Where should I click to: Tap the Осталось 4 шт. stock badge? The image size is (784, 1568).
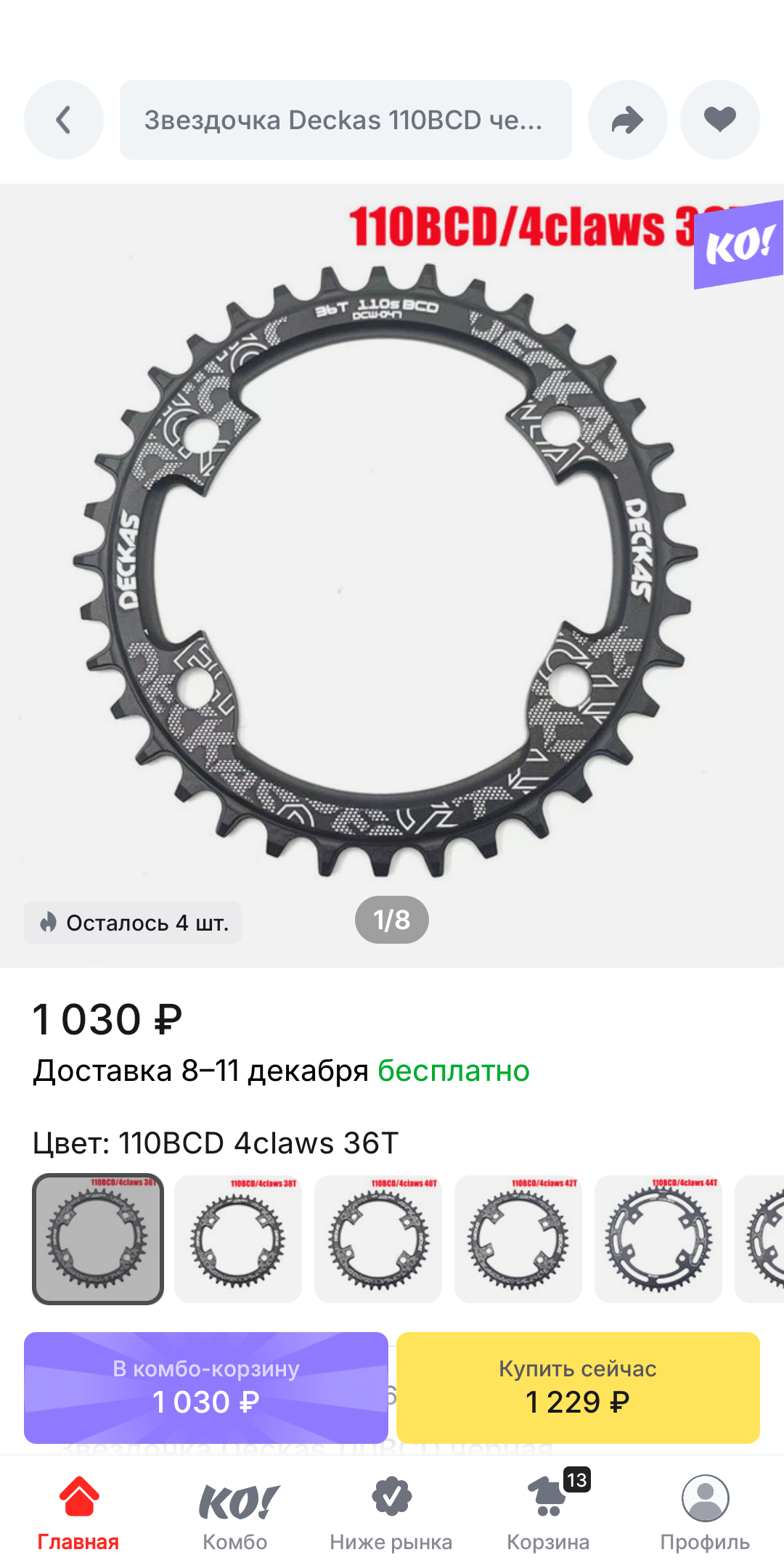[133, 923]
